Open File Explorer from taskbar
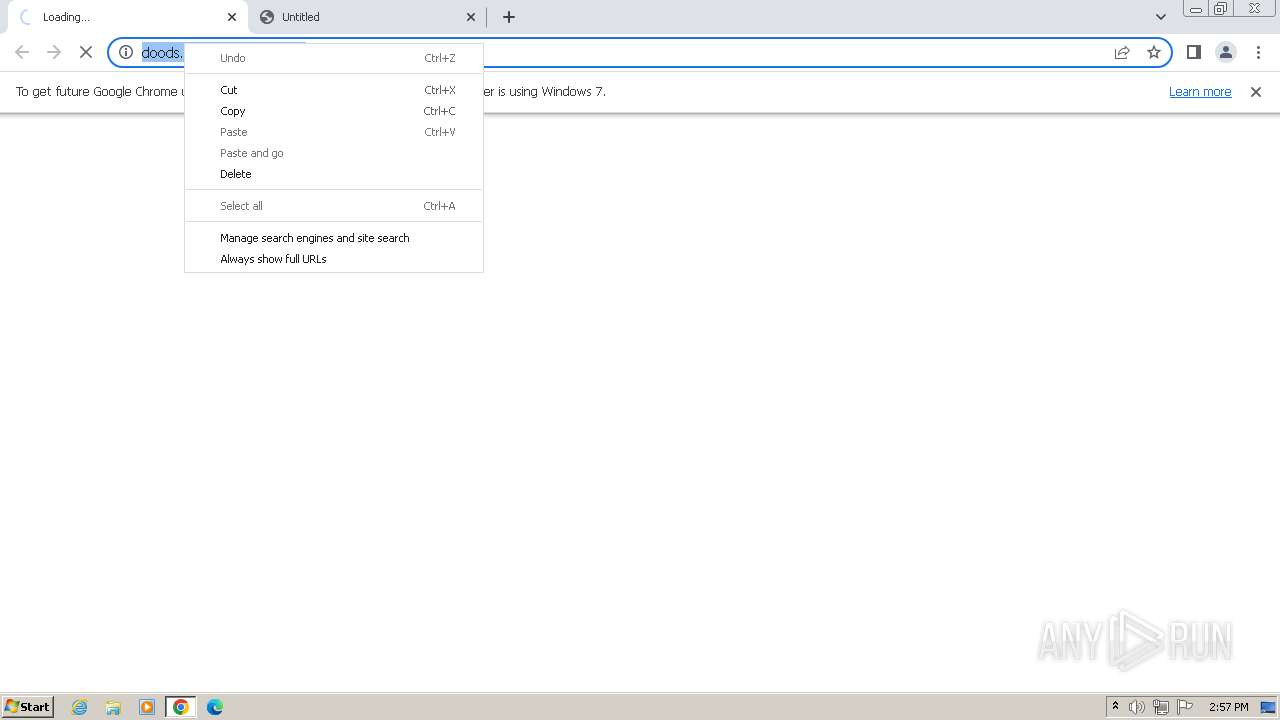Viewport: 1280px width, 720px height. coord(113,707)
